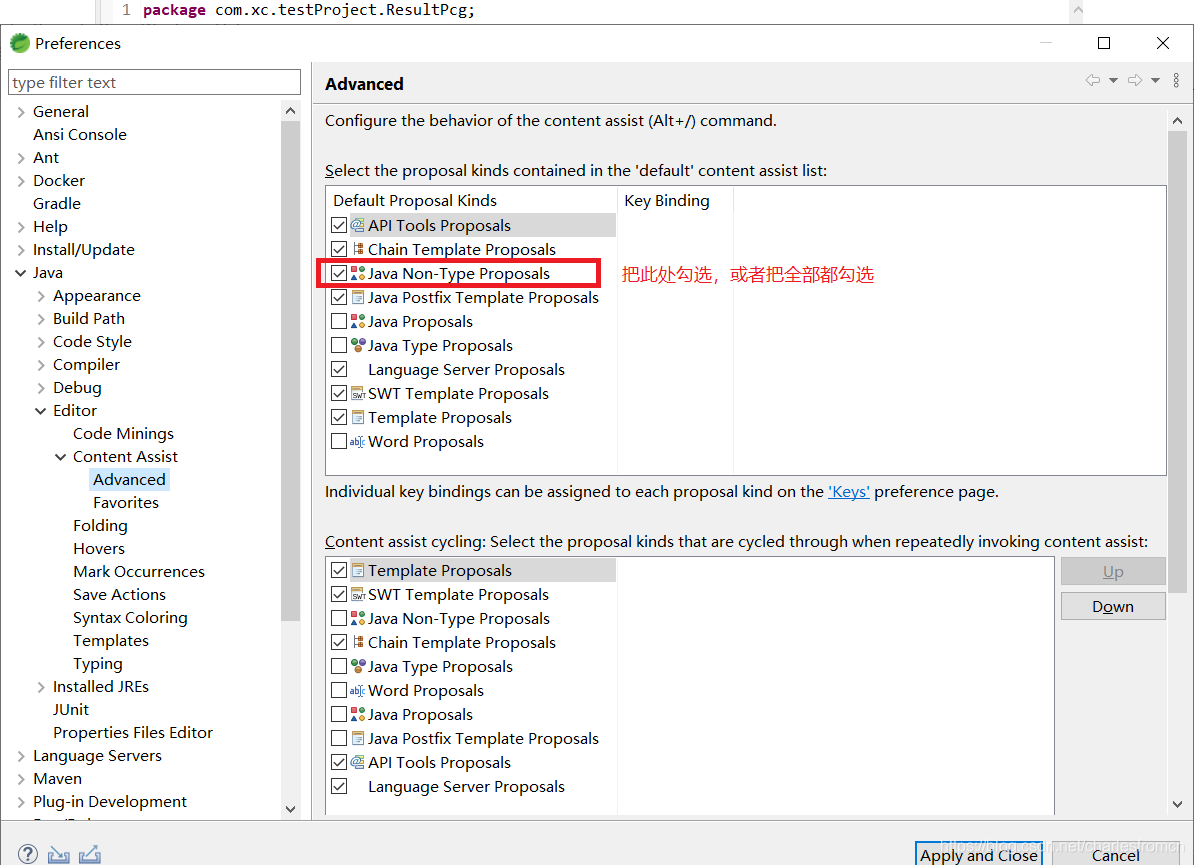Screen dimensions: 1194x865
Task: Open the back history dropdown arrow
Action: point(1113,80)
